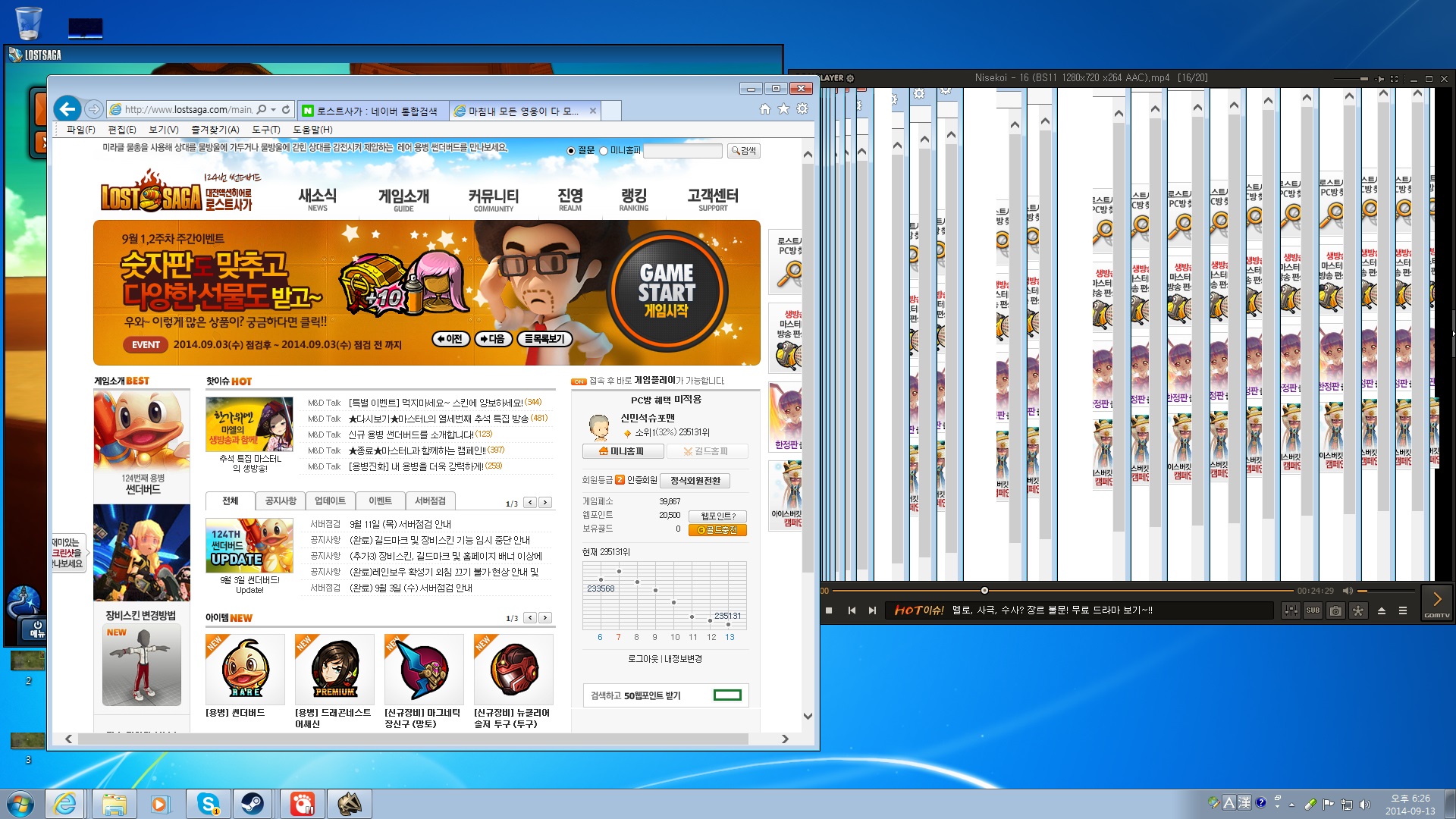Toggle fullscreen mode in GOM Player title bar

coord(1394,79)
